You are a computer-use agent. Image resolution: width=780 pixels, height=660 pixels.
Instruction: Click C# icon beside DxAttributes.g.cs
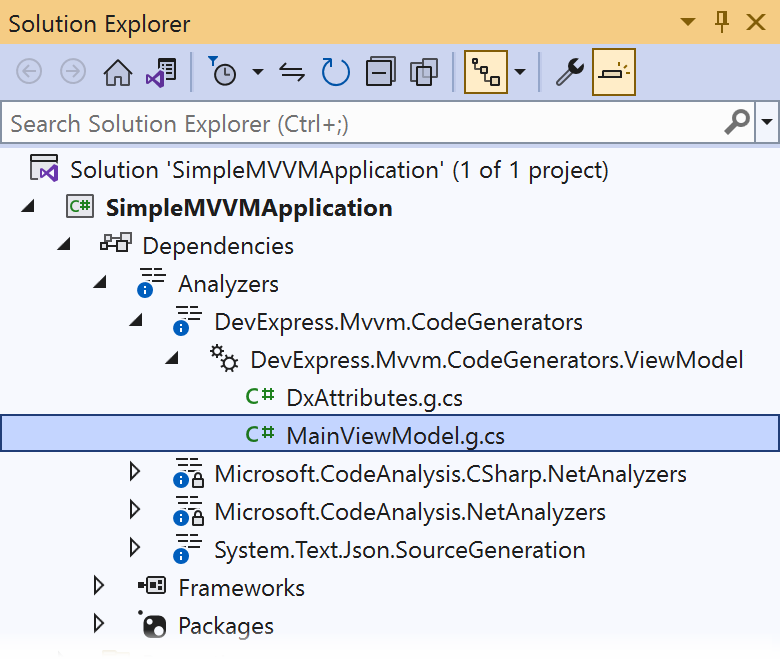tap(260, 396)
